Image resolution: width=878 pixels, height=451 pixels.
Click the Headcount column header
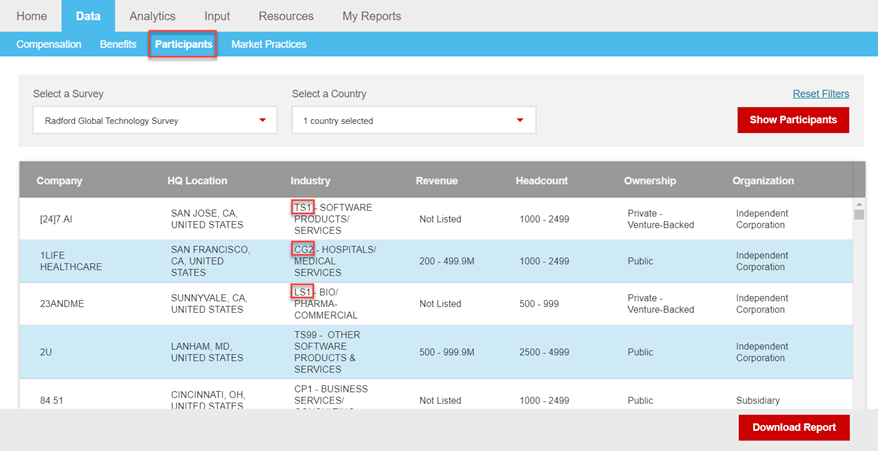(x=541, y=180)
